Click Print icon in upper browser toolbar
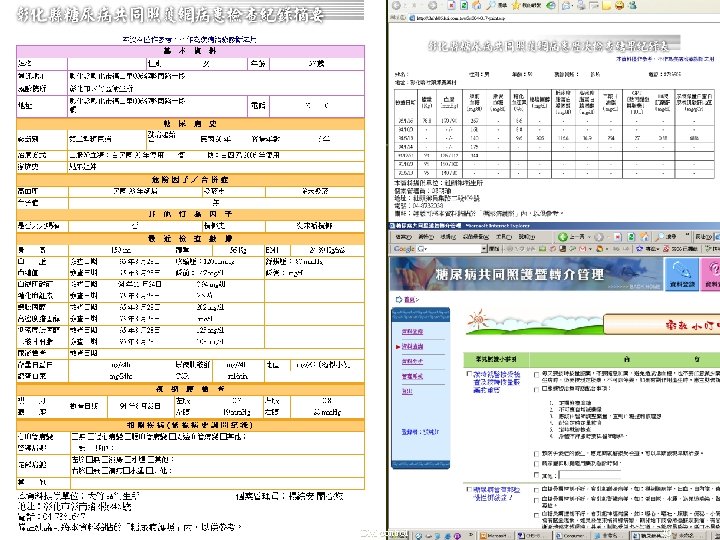Screen dimensions: 720x540 (581, 6)
